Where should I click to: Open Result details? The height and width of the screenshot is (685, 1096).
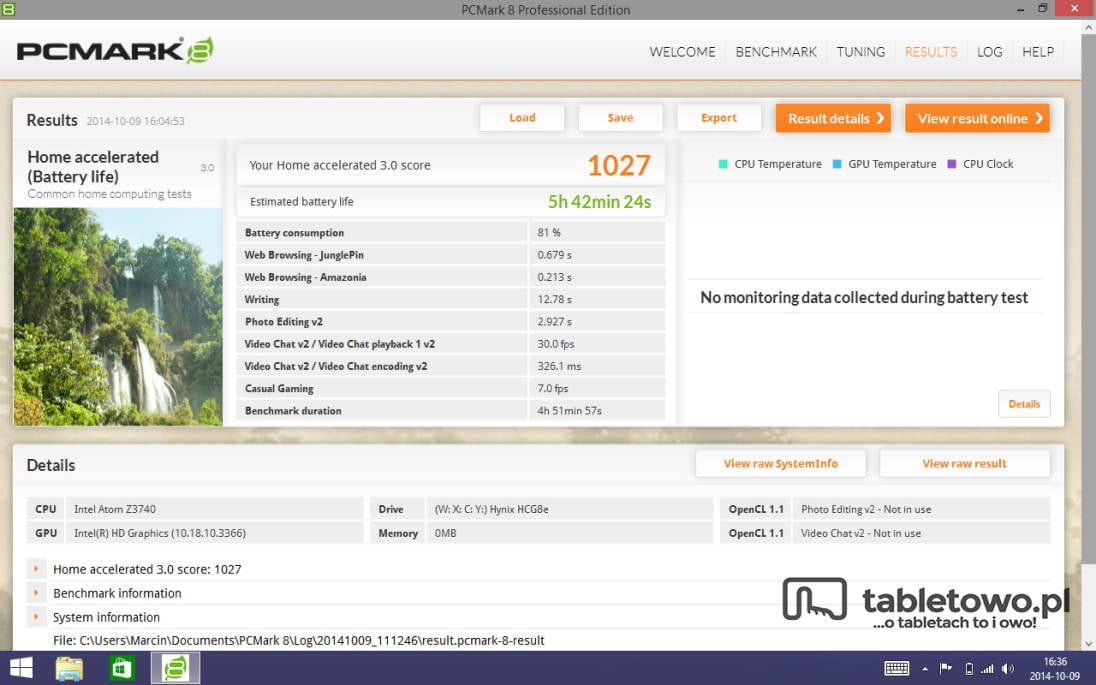(833, 118)
